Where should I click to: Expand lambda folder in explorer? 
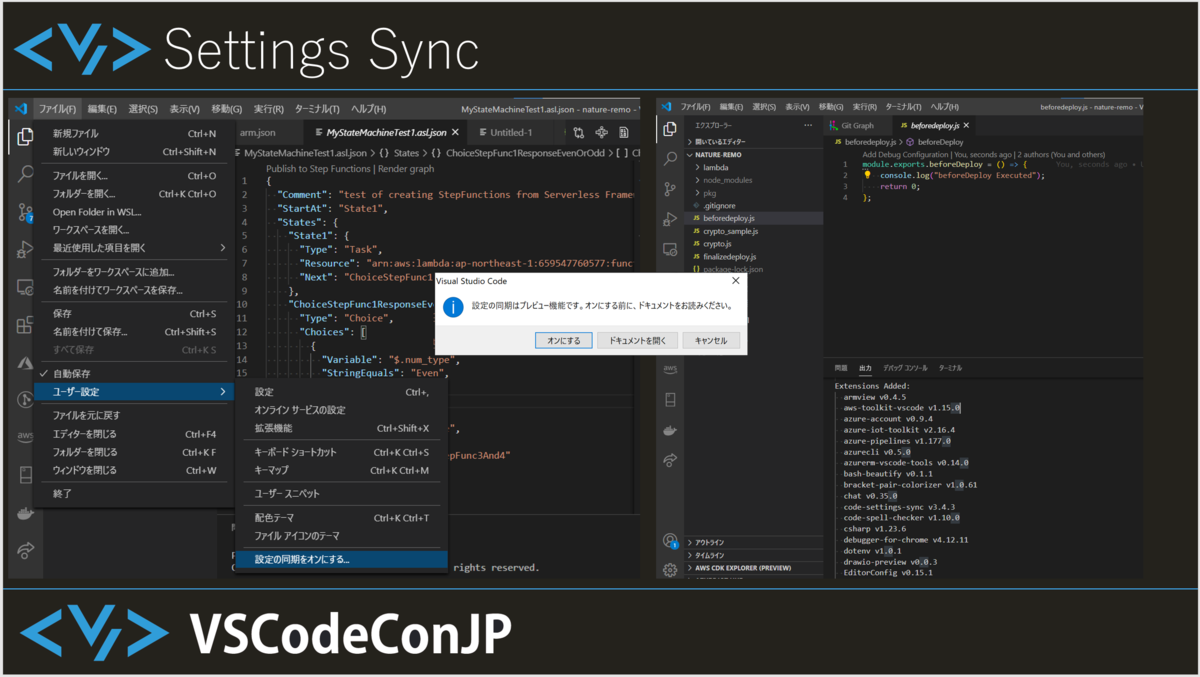(x=753, y=167)
